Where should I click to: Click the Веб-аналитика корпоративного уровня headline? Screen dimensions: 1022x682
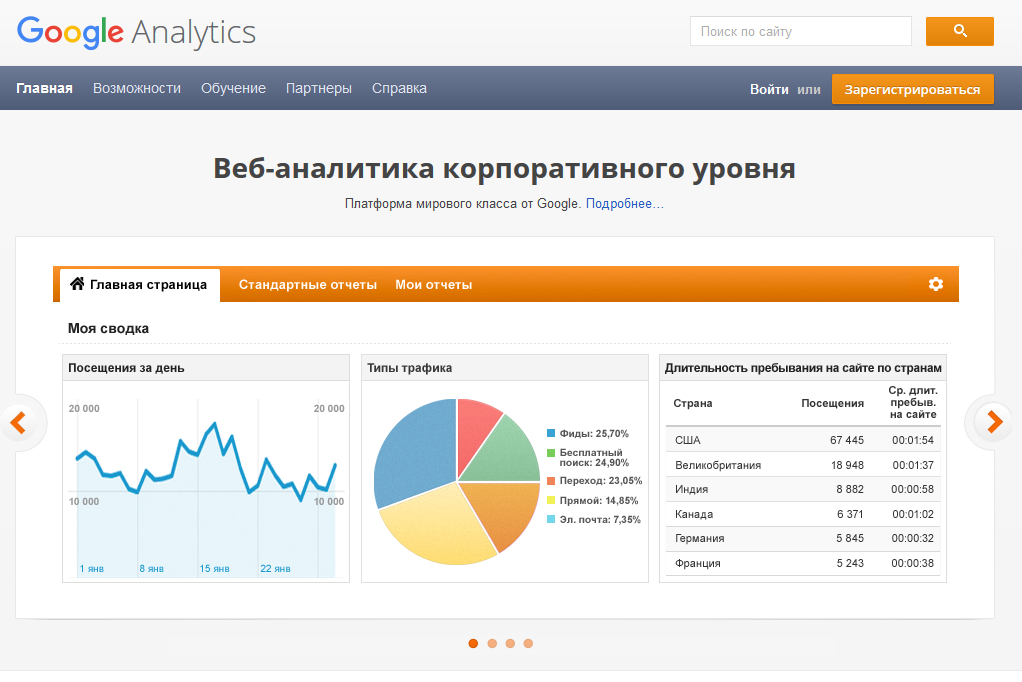point(504,168)
